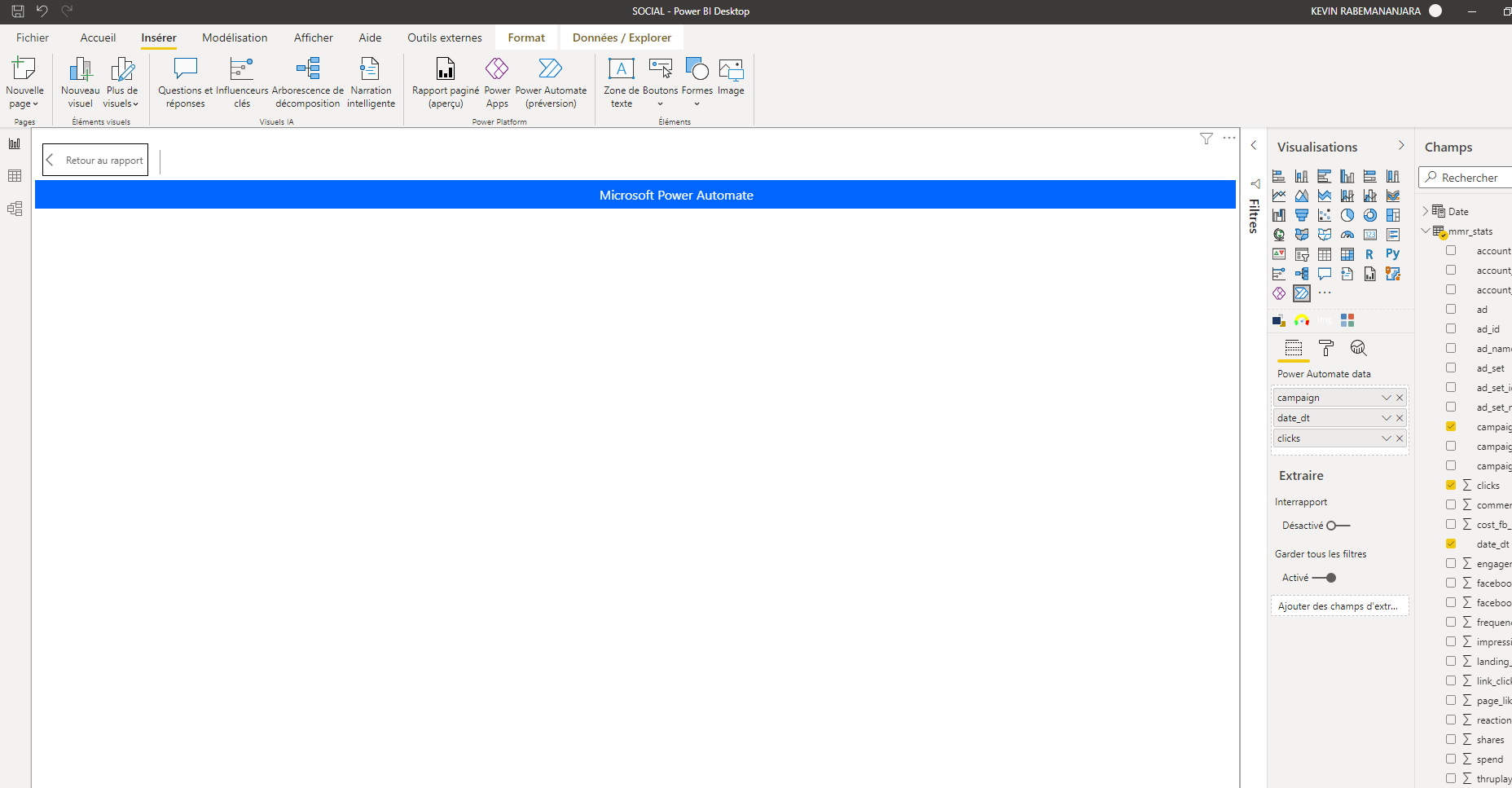The width and height of the screenshot is (1512, 788).
Task: Open the Outils externes tab
Action: coord(445,37)
